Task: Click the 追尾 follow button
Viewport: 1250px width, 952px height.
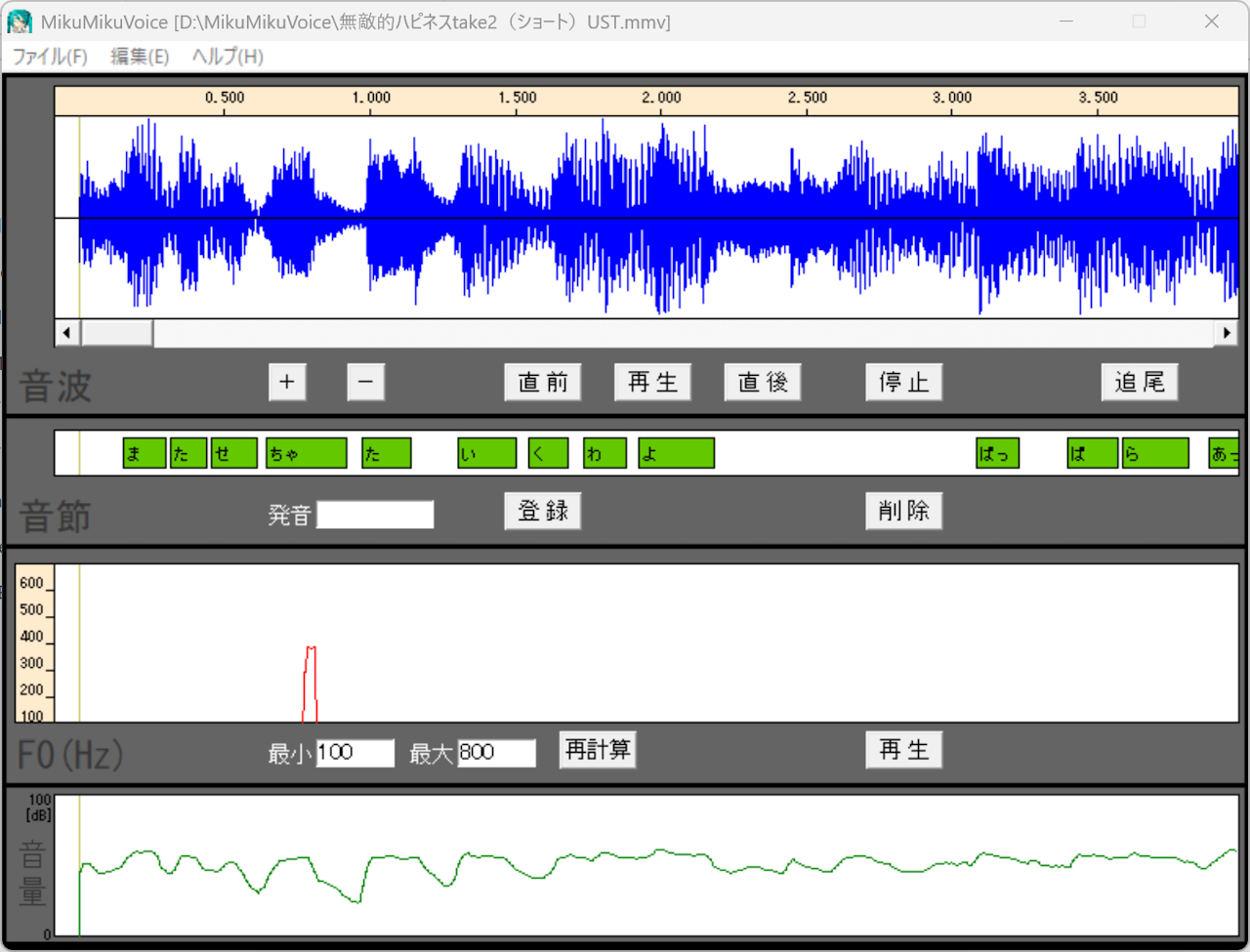Action: click(x=1140, y=382)
